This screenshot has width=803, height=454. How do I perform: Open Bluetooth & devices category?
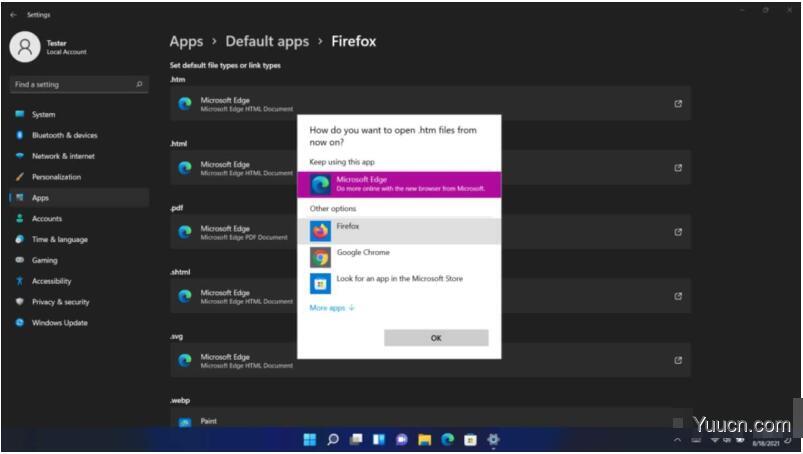click(79, 135)
